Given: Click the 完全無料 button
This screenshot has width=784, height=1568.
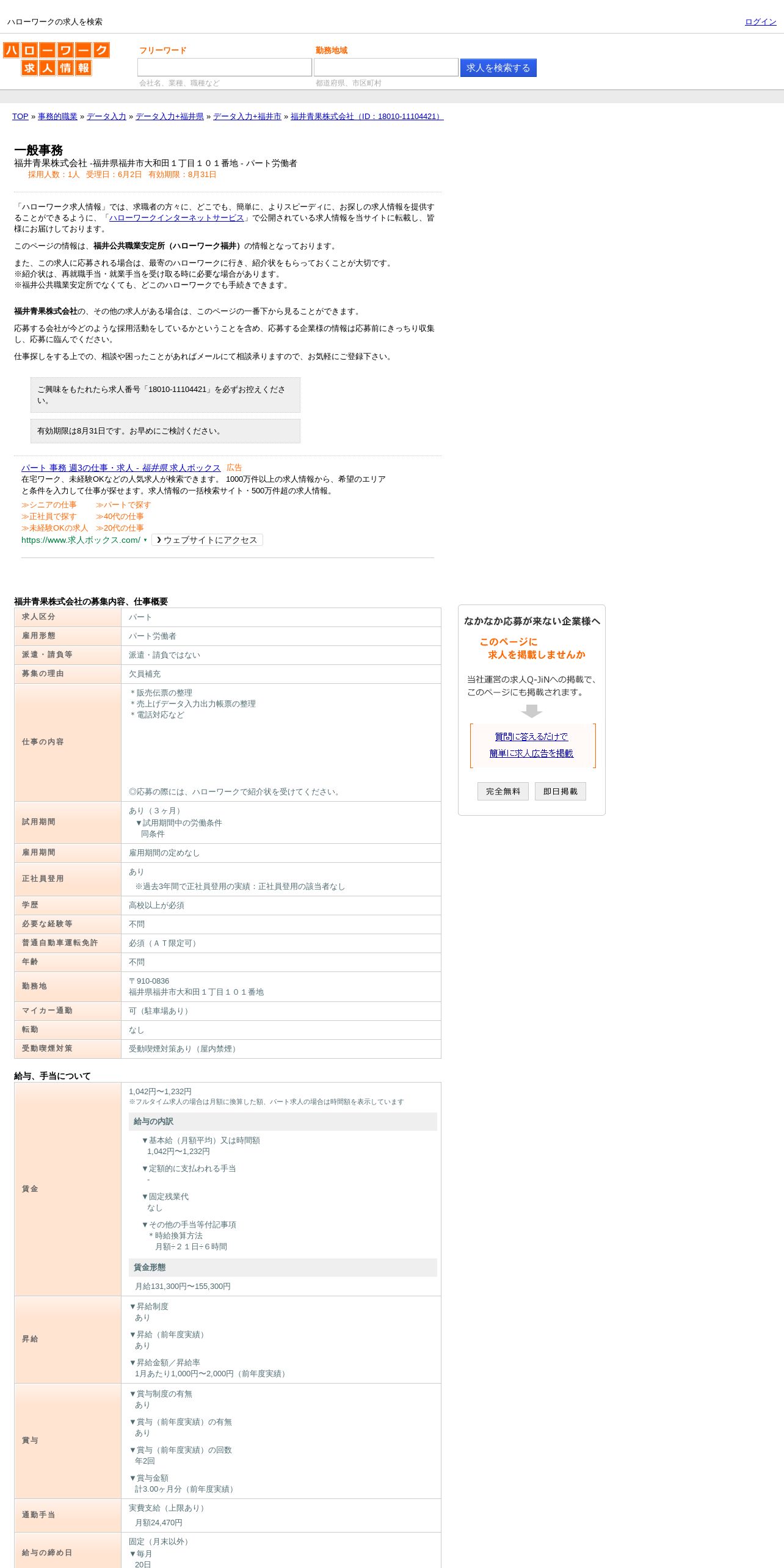Looking at the screenshot, I should (x=503, y=791).
